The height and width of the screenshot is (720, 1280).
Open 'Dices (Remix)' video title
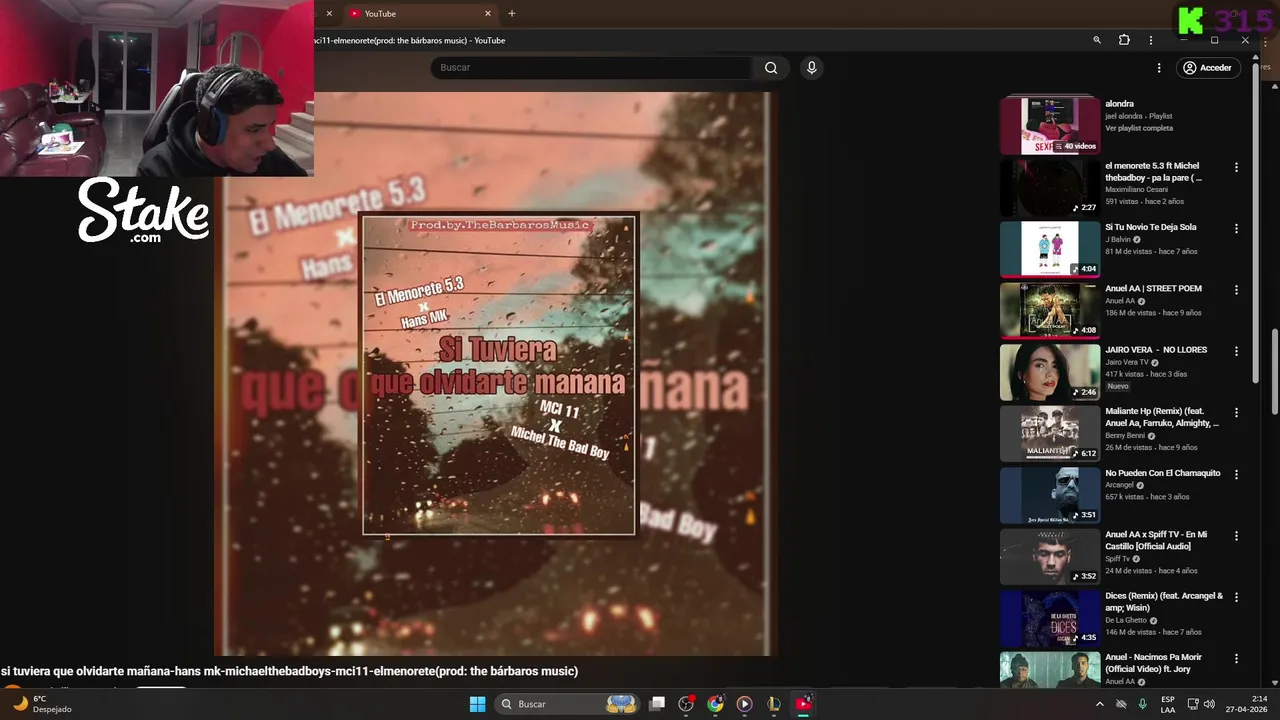click(1164, 601)
